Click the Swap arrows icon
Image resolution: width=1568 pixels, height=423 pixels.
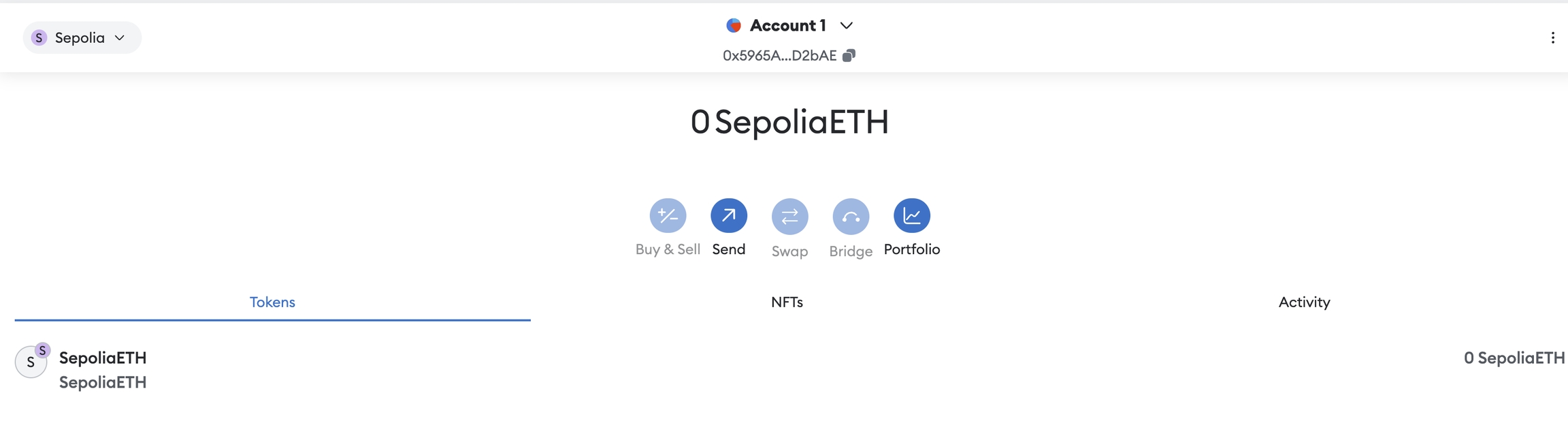click(x=789, y=217)
